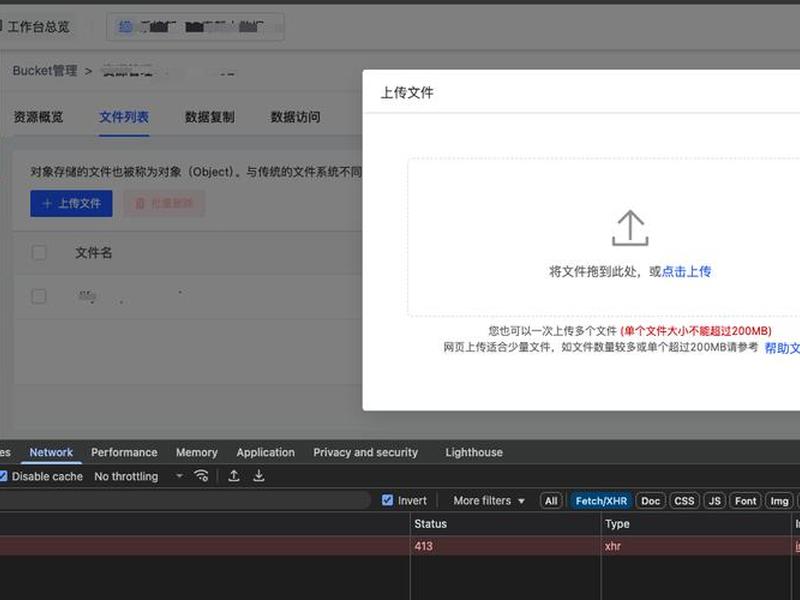Open the Lighthouse tab
The width and height of the screenshot is (800, 600).
(x=473, y=453)
